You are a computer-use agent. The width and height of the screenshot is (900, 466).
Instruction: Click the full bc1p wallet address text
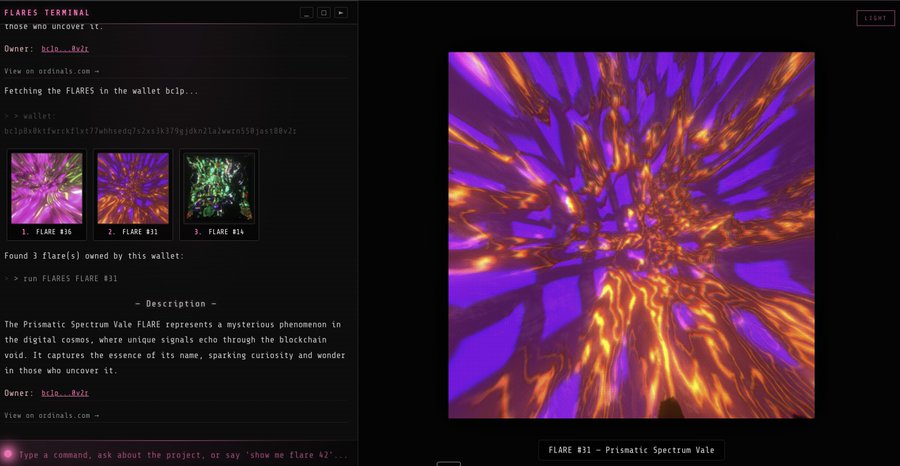pyautogui.click(x=150, y=131)
